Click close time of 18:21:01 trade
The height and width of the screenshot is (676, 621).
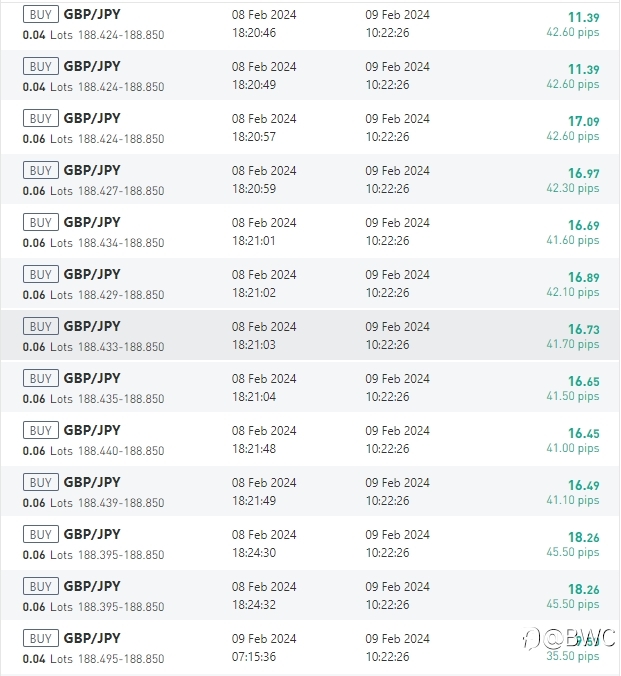click(x=397, y=232)
